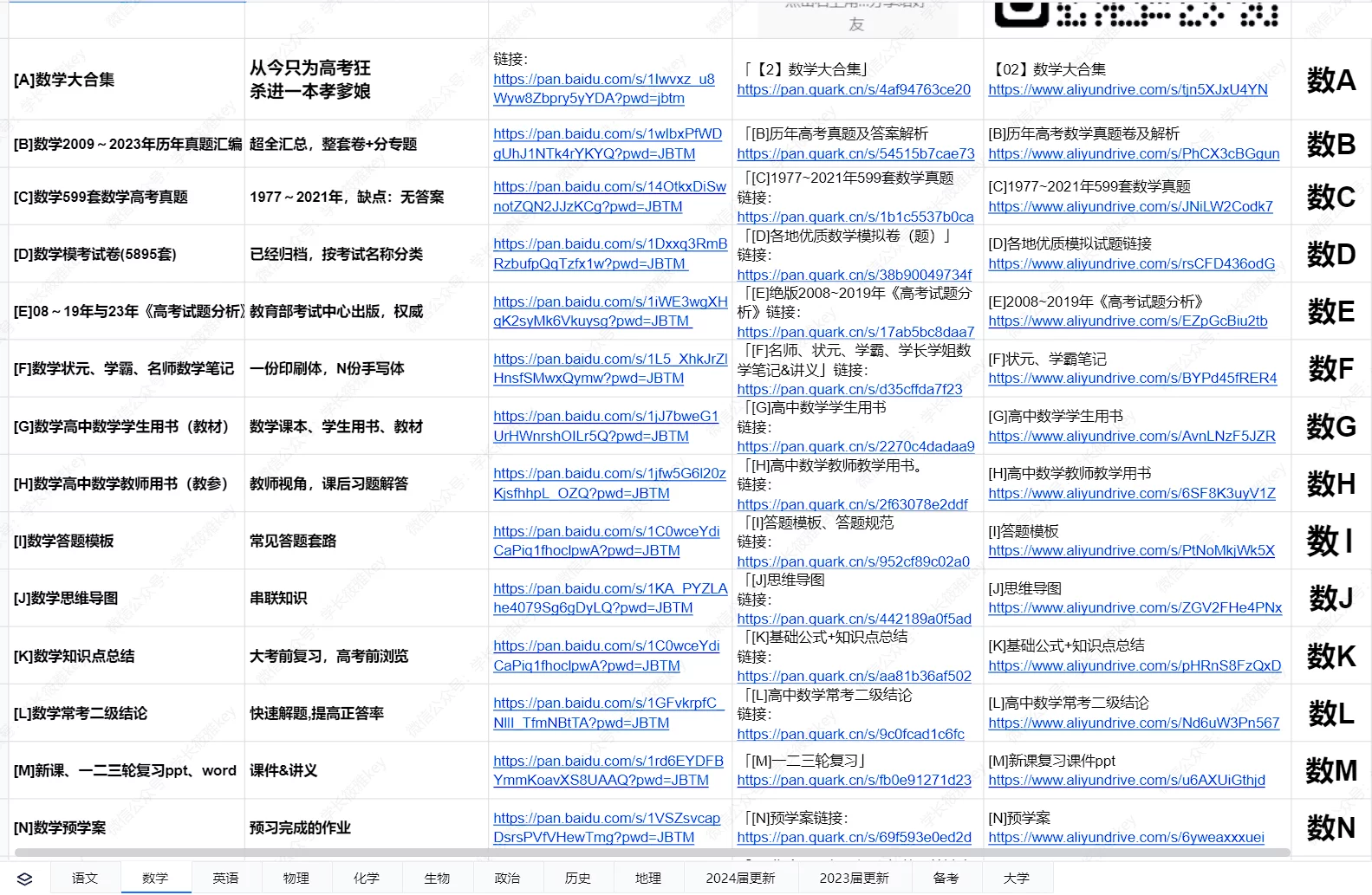
Task: Click the horizontal scrollbar above the sheet tabs
Action: pyautogui.click(x=650, y=853)
